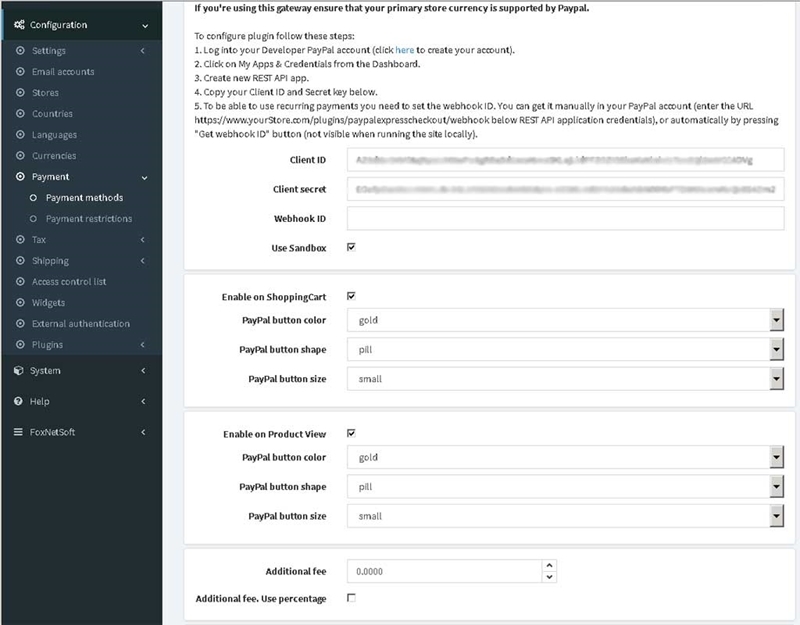Expand the Settings submenu arrow

(143, 51)
